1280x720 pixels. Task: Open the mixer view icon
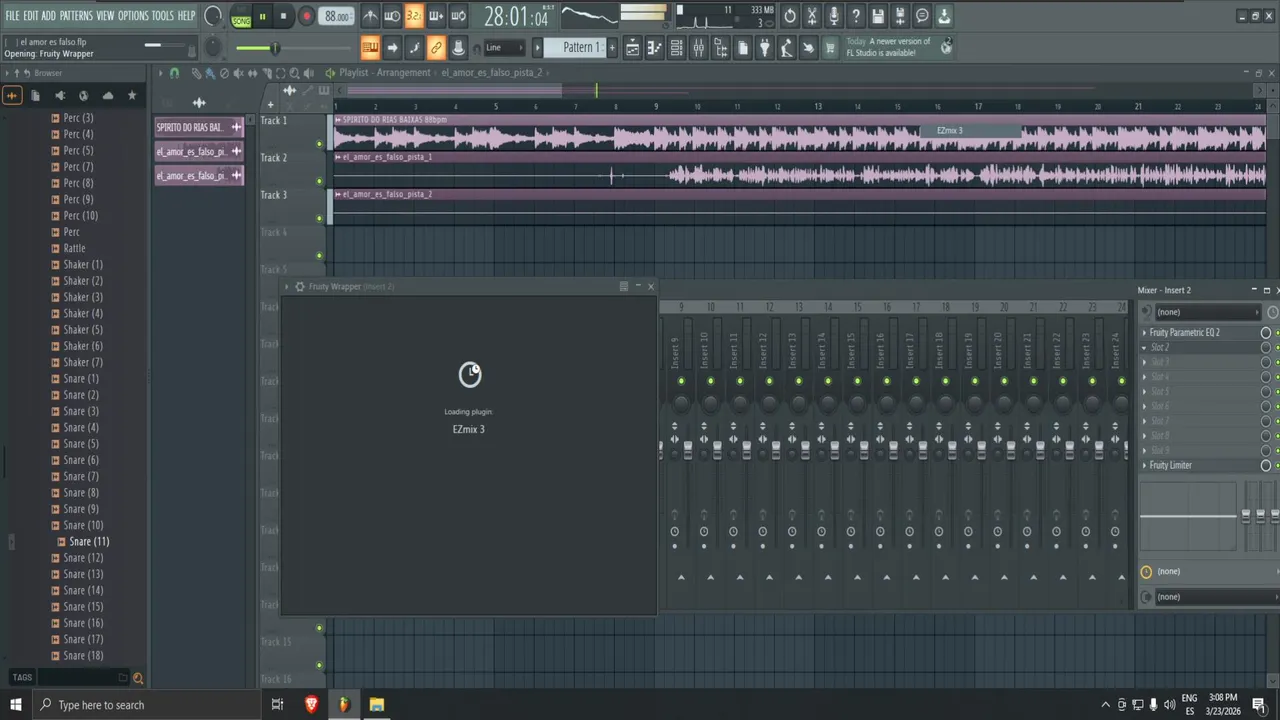(698, 47)
